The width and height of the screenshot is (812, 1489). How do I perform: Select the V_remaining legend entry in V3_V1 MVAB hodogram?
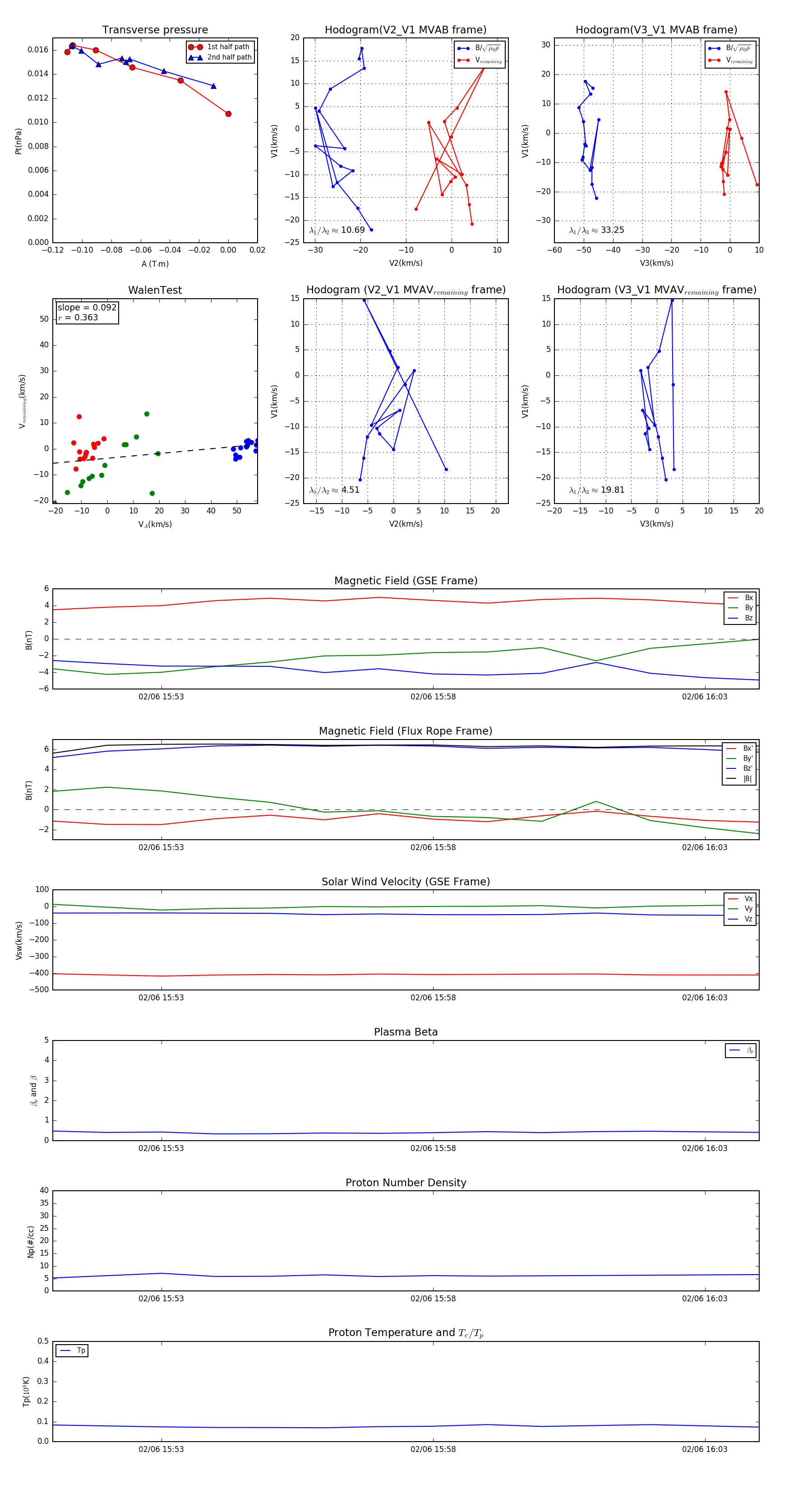(x=730, y=60)
